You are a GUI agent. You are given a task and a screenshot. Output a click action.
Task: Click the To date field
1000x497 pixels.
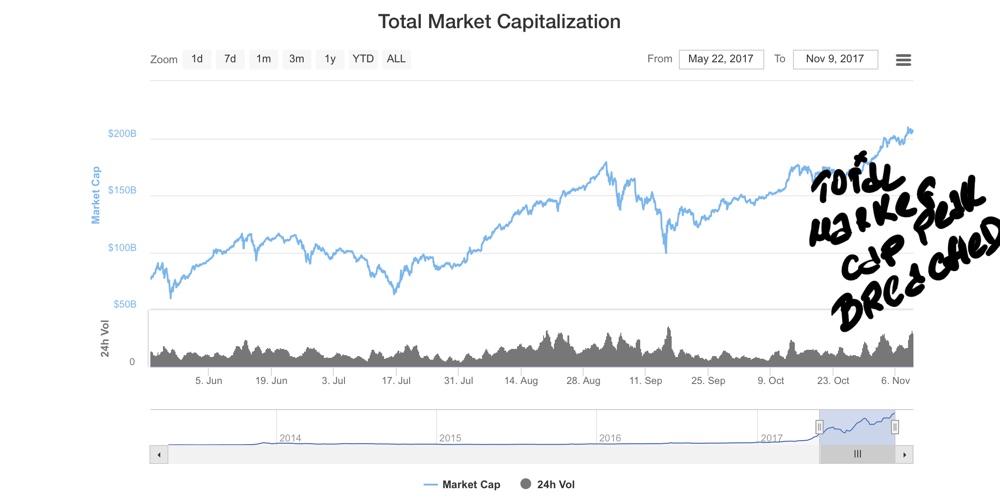tap(835, 59)
